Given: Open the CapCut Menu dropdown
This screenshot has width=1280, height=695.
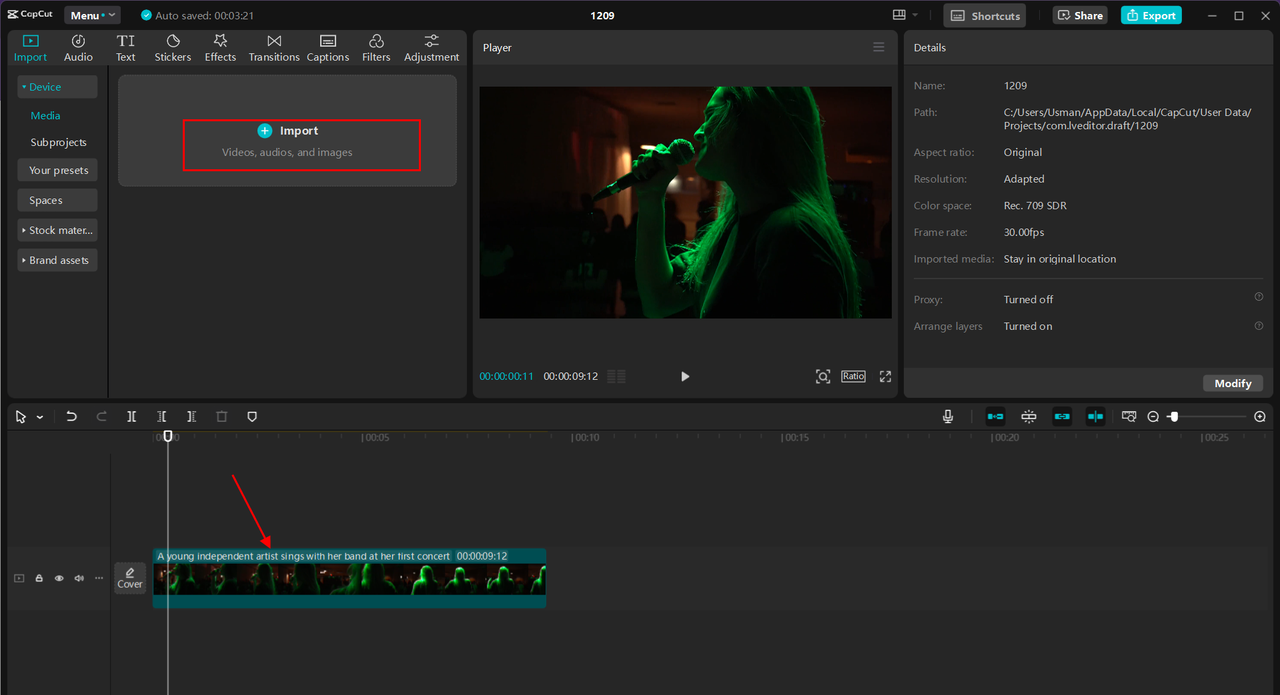Looking at the screenshot, I should coord(92,15).
